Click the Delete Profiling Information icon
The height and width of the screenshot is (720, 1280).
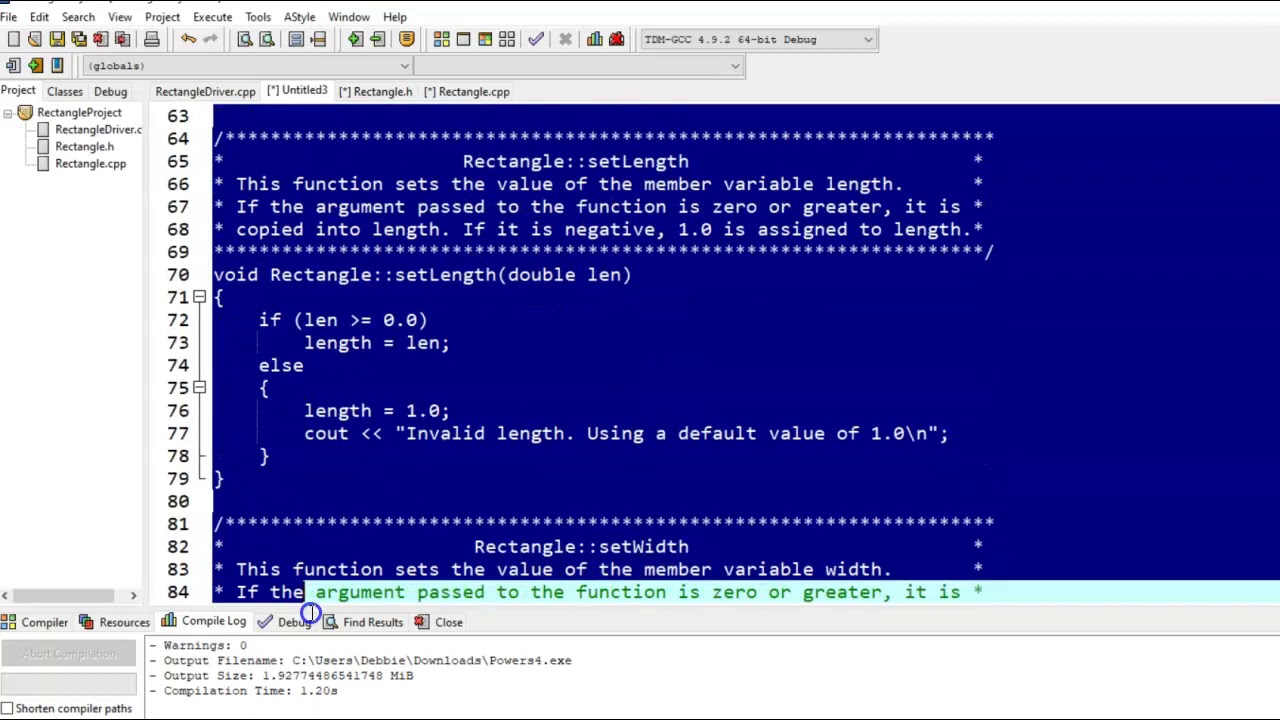[617, 39]
